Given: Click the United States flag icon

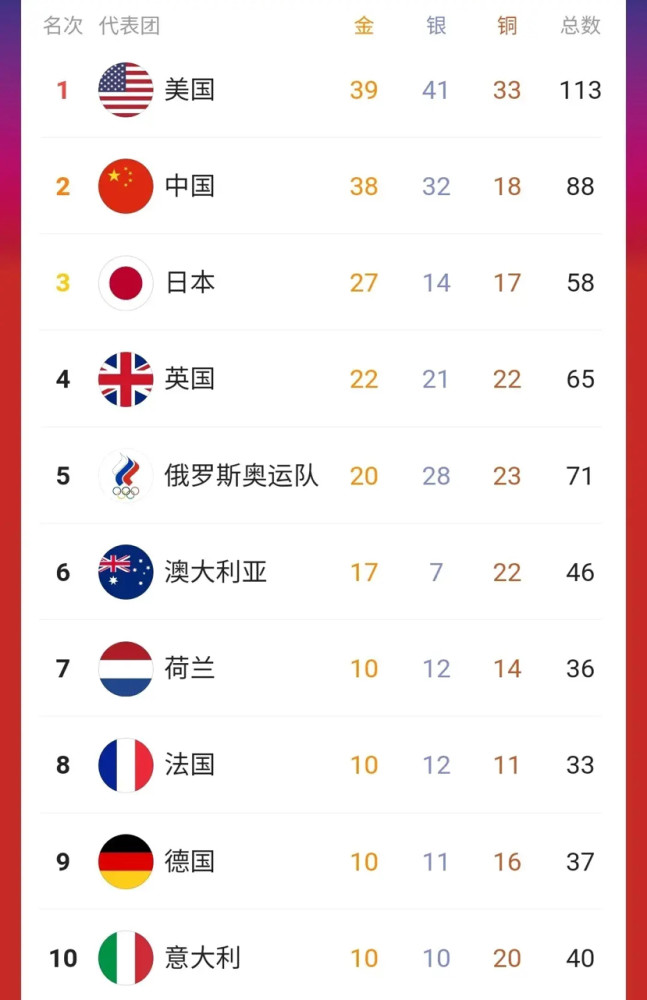Looking at the screenshot, I should click(126, 90).
